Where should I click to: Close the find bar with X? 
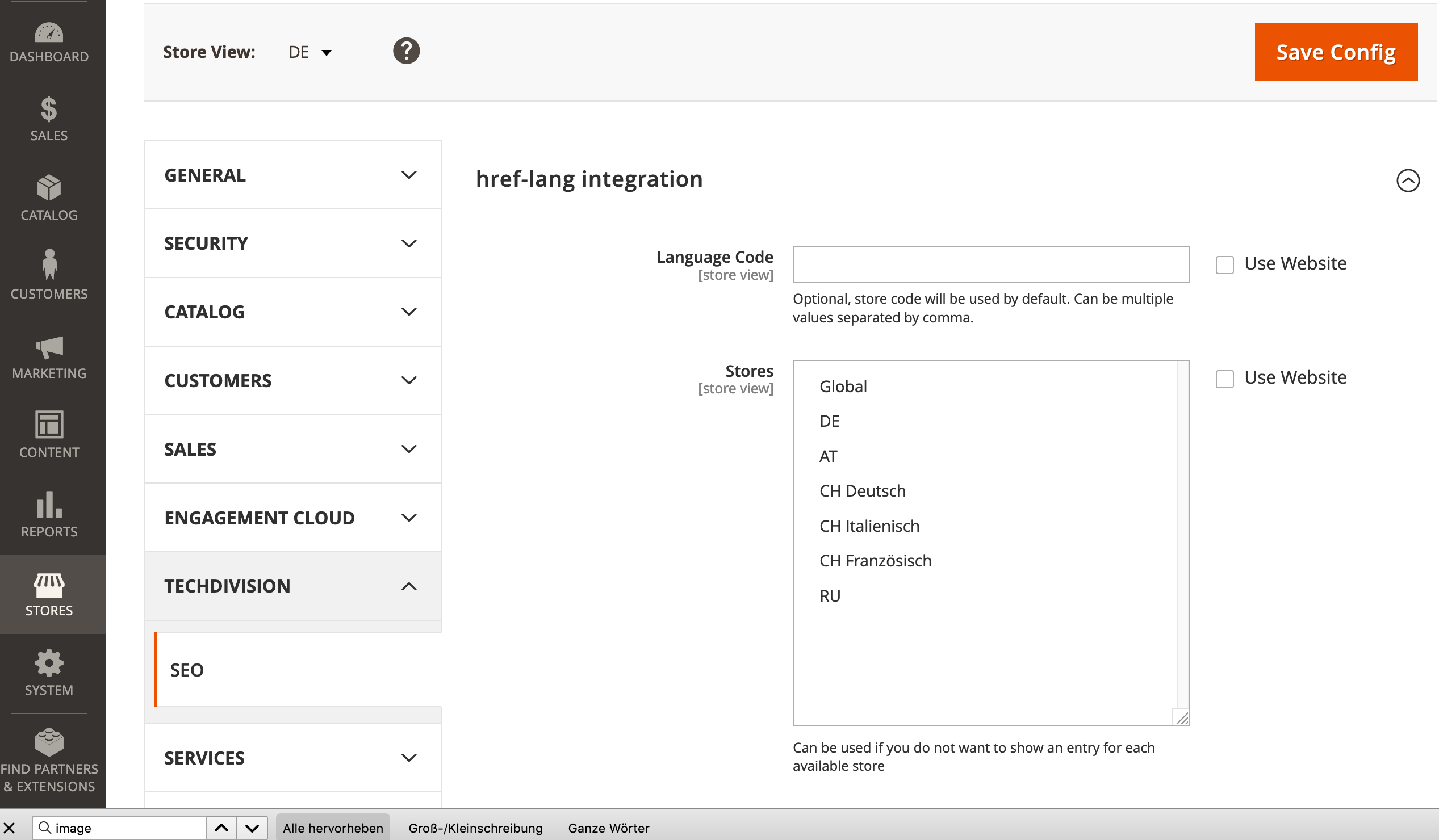click(x=10, y=828)
